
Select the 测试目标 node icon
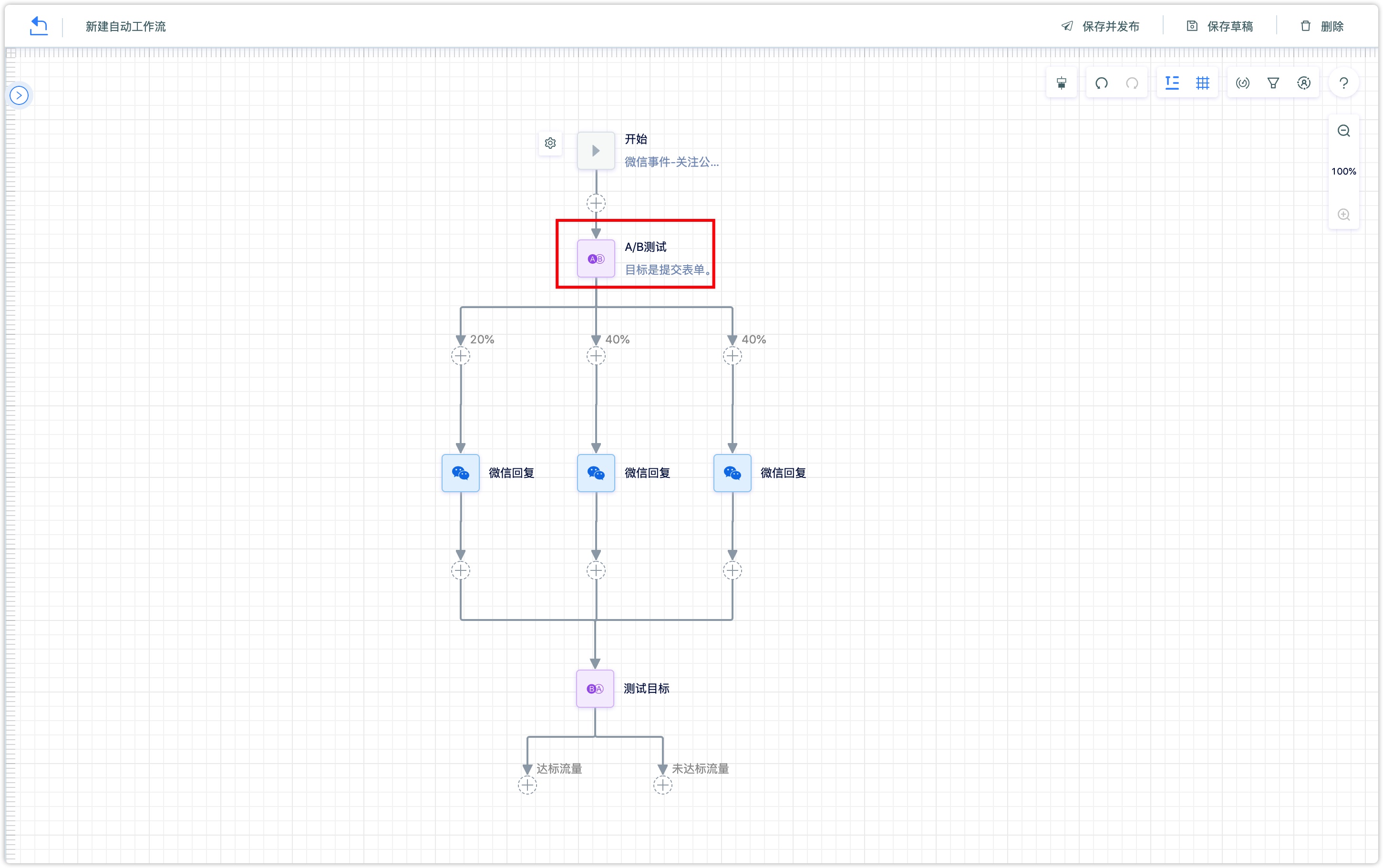tap(595, 688)
